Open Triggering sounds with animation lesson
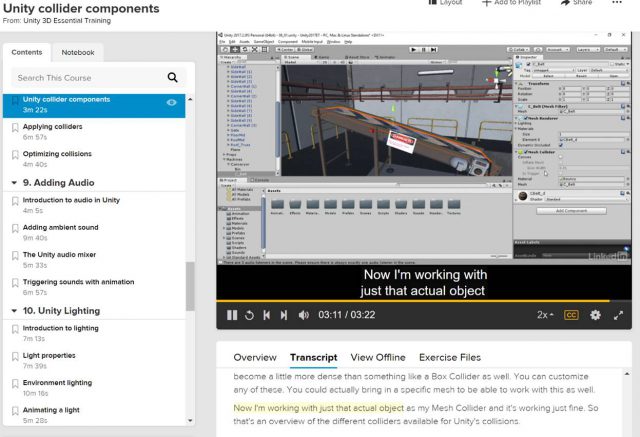This screenshot has width=640, height=437. pyautogui.click(x=78, y=282)
